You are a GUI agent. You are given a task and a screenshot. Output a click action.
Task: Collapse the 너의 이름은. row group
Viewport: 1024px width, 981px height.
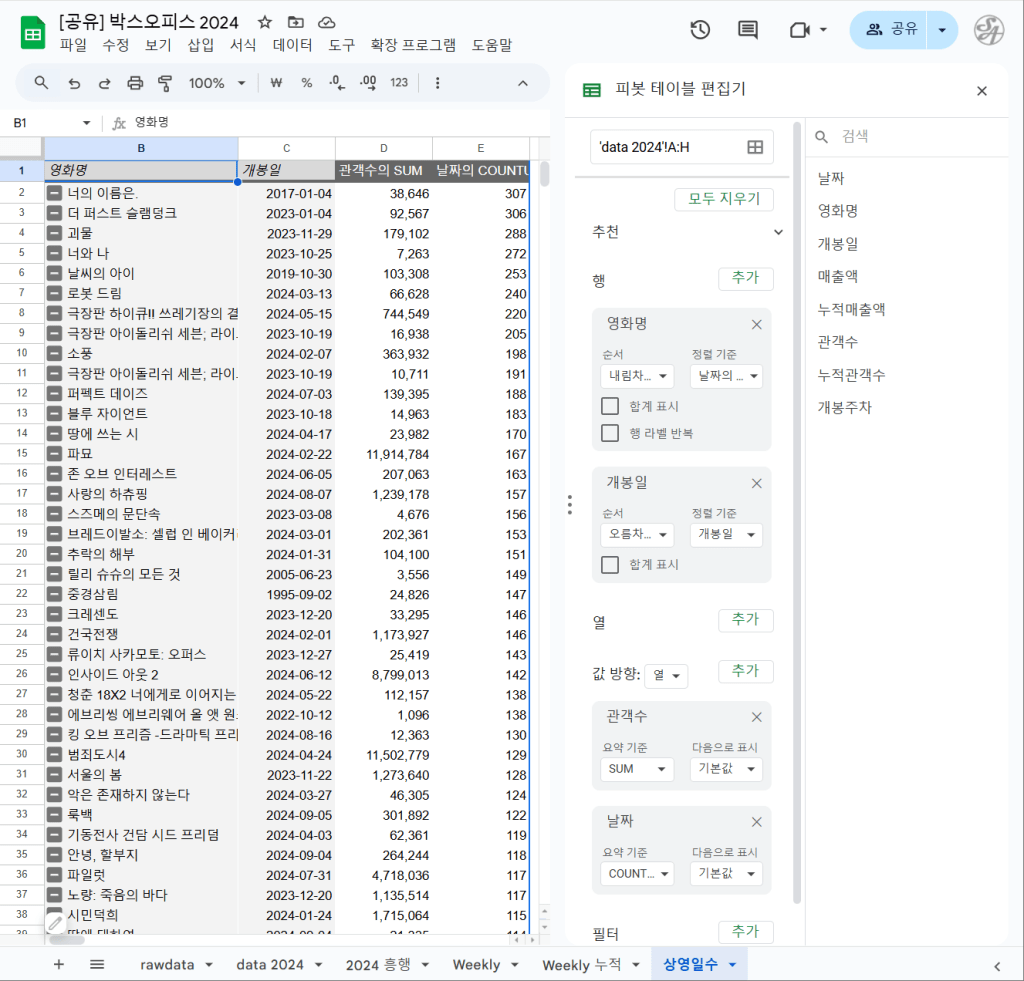click(x=54, y=193)
